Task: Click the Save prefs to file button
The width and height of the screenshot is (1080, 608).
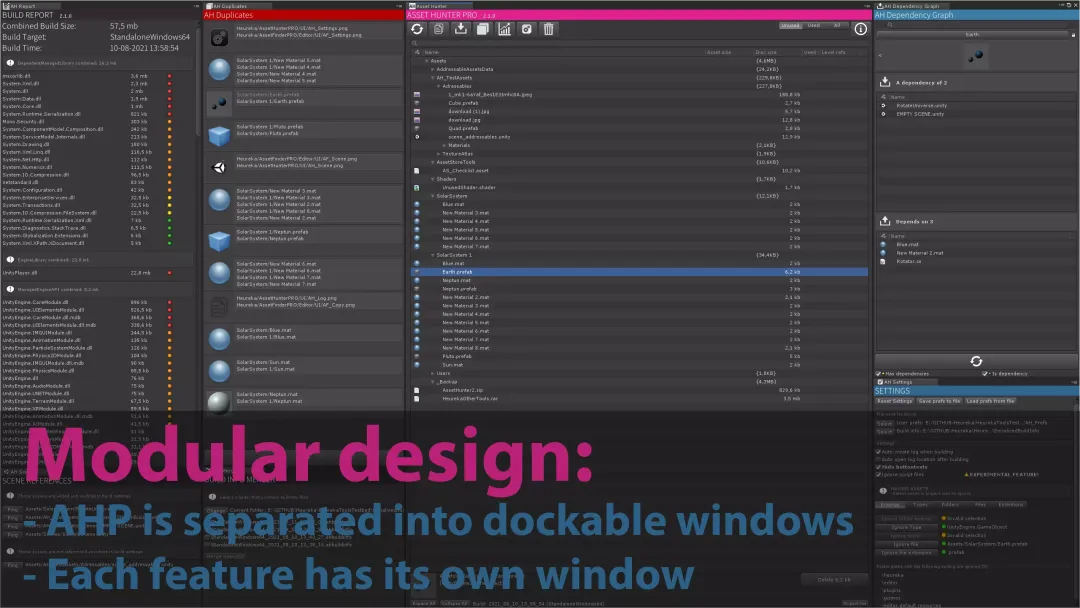Action: coord(939,401)
